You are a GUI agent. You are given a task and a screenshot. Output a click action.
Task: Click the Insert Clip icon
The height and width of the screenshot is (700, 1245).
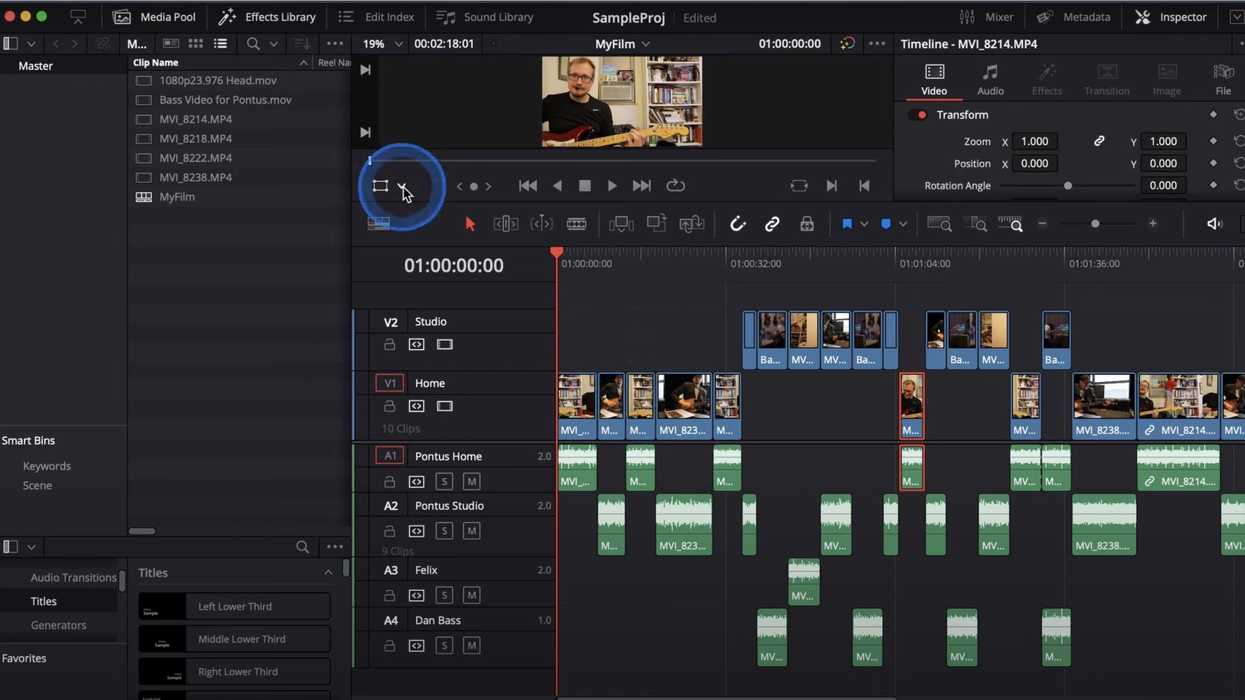coord(621,224)
